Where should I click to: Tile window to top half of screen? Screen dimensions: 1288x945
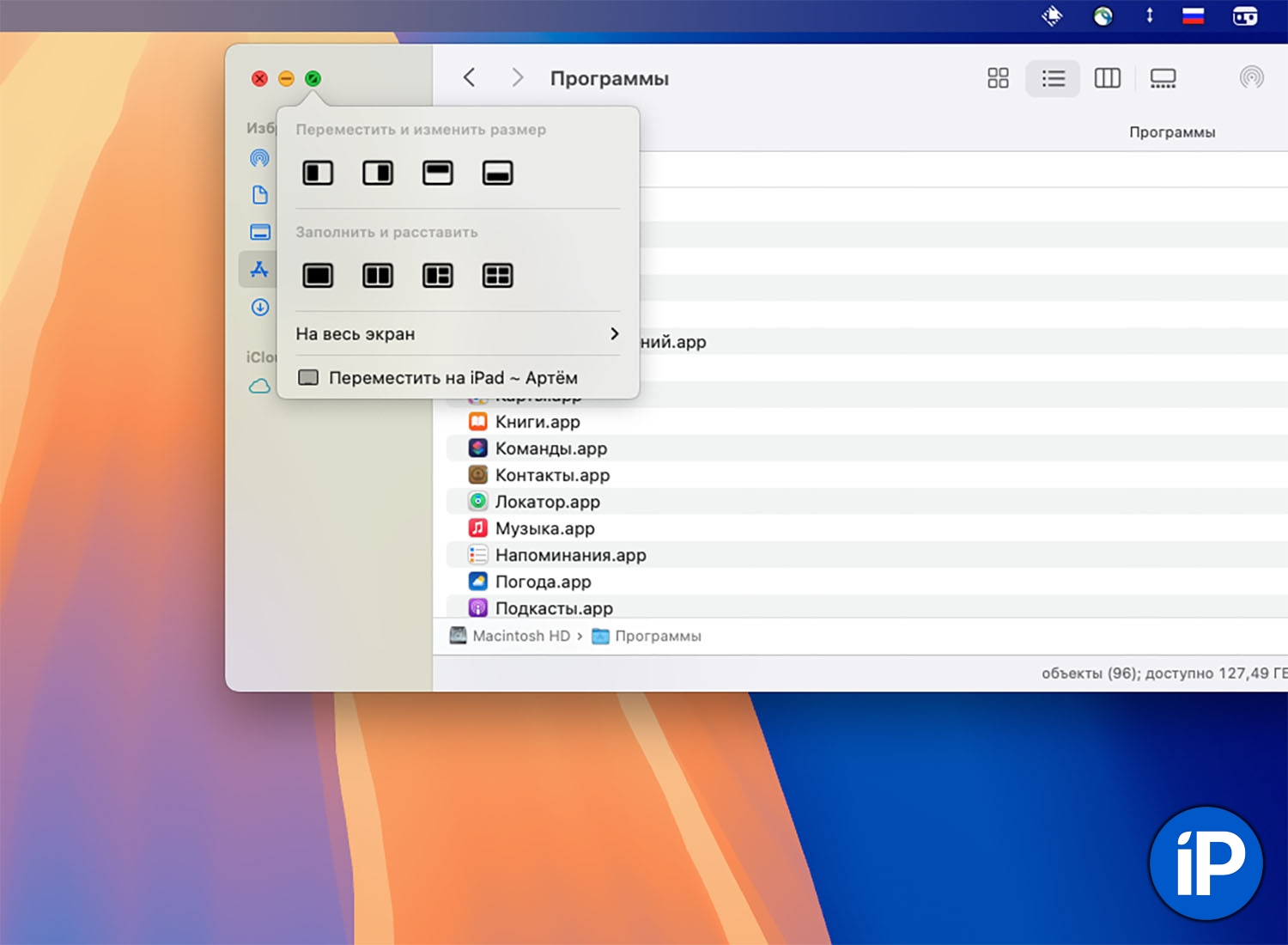coord(438,174)
